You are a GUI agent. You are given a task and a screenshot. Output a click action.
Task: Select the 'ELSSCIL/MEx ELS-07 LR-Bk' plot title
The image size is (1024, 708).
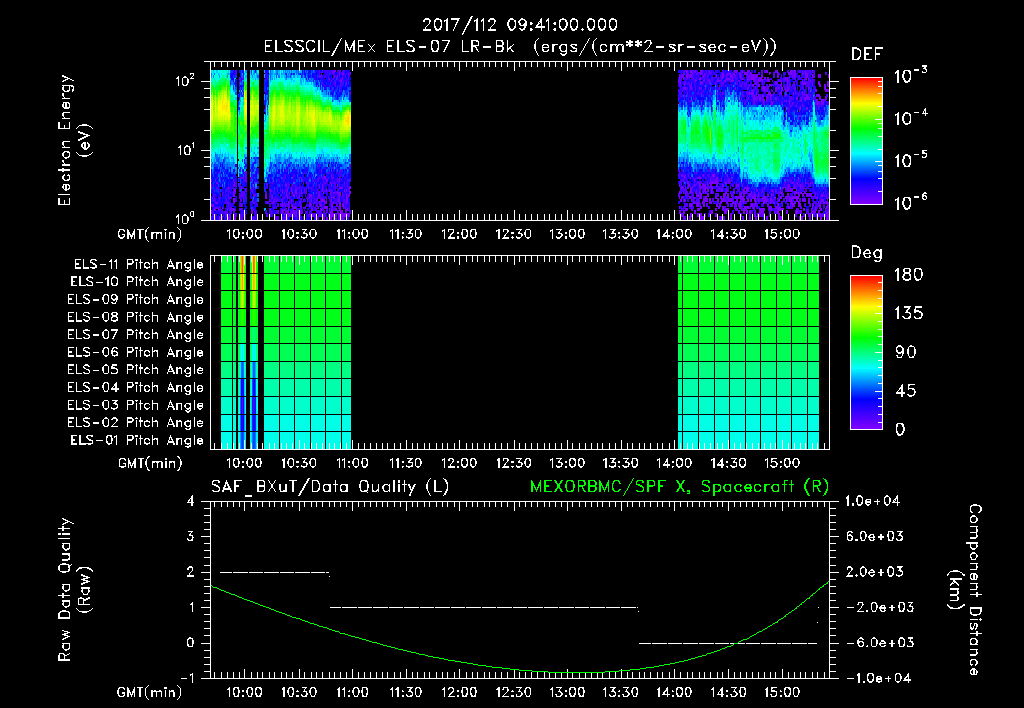click(x=389, y=47)
